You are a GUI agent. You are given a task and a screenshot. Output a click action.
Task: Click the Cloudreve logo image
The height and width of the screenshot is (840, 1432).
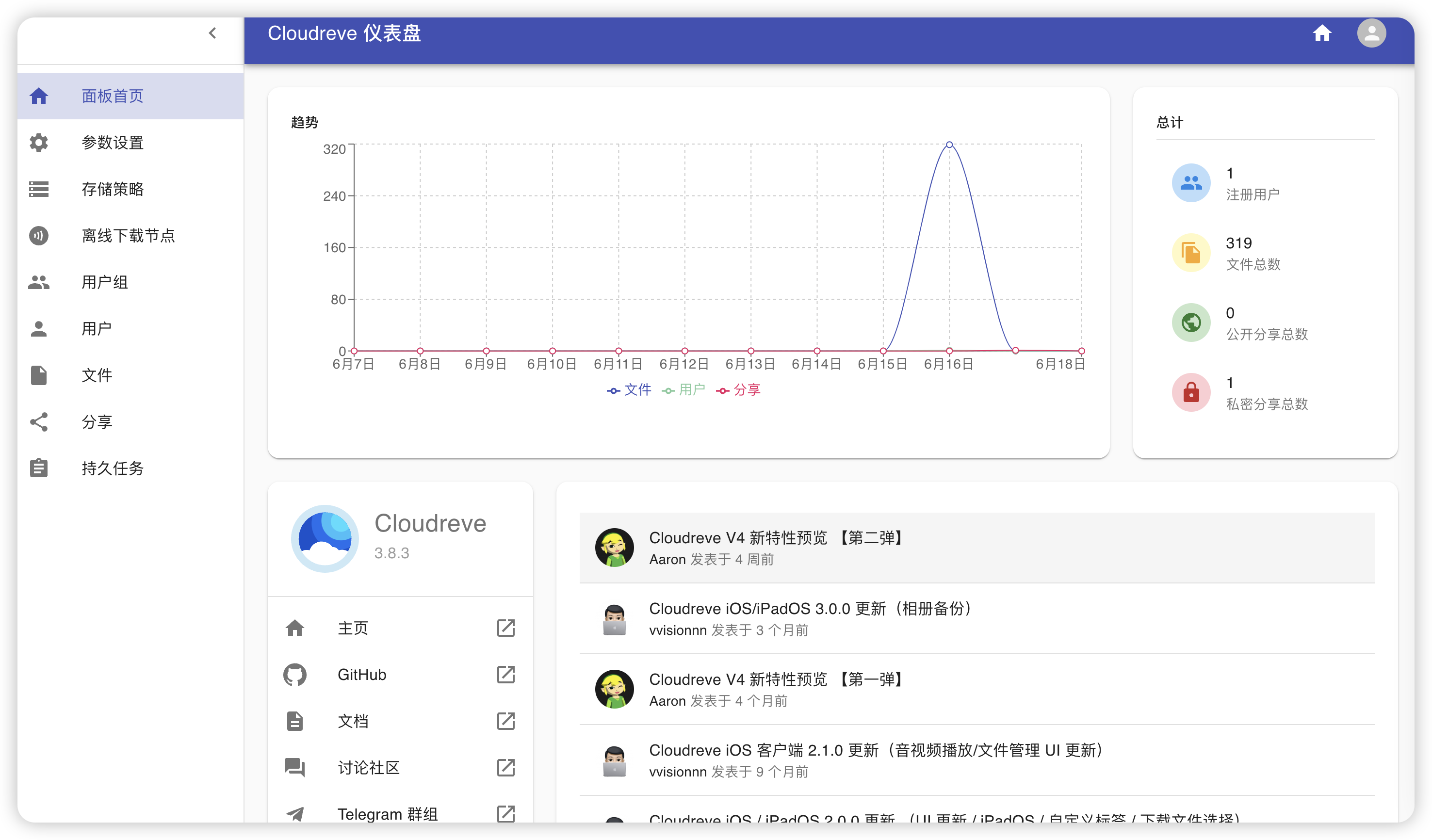point(325,538)
